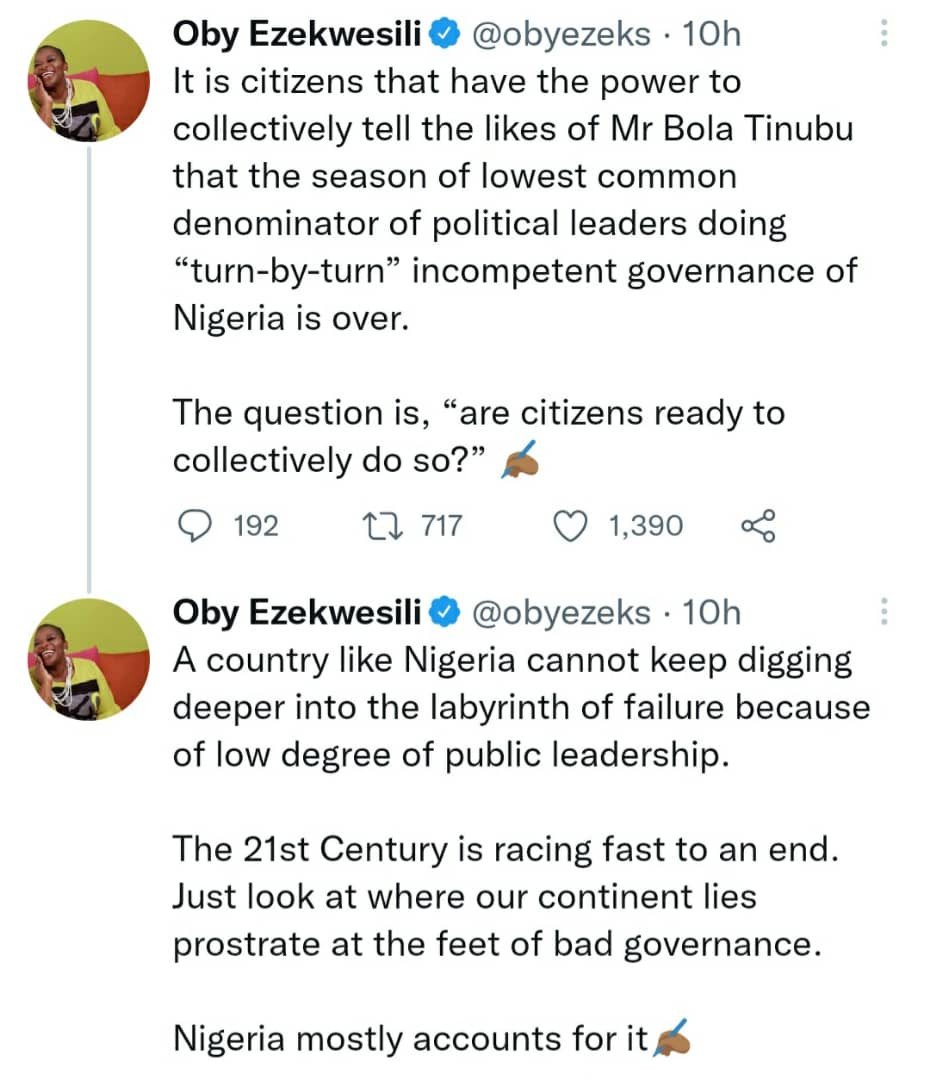930x1080 pixels.
Task: Click the 717 retweets count
Action: [x=441, y=525]
